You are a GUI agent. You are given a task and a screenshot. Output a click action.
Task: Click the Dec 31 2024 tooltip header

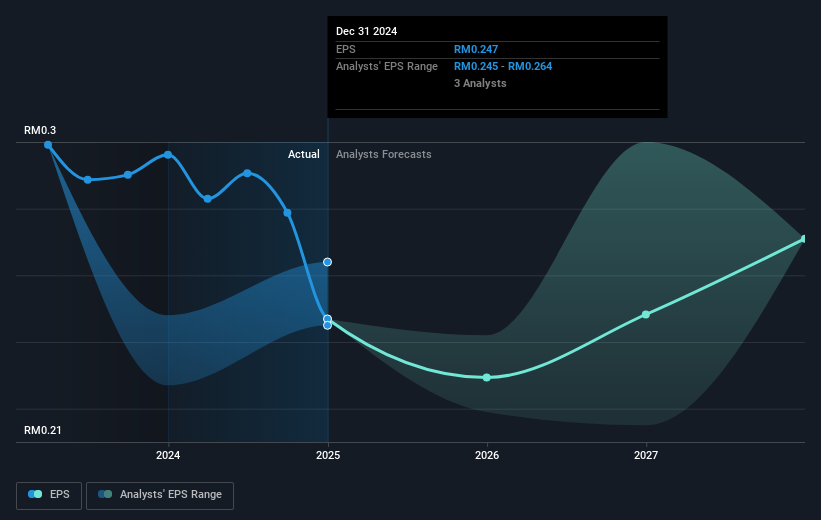tap(366, 31)
